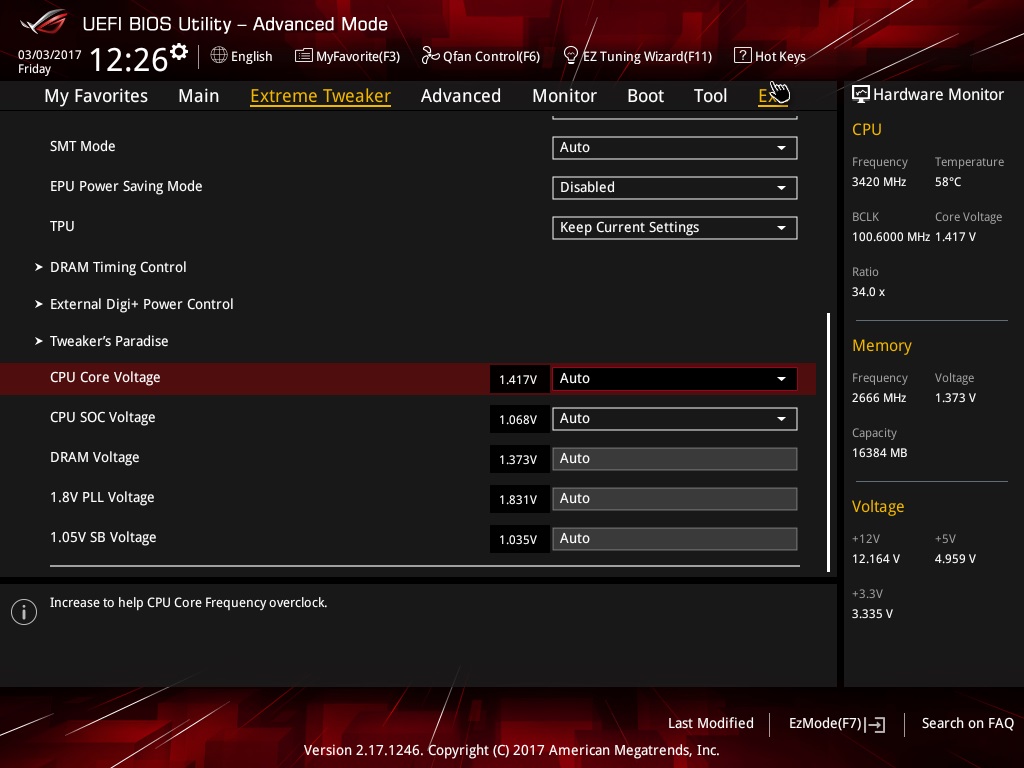Viewport: 1024px width, 768px height.
Task: Select the EPU Power Saving Mode label
Action: (126, 186)
